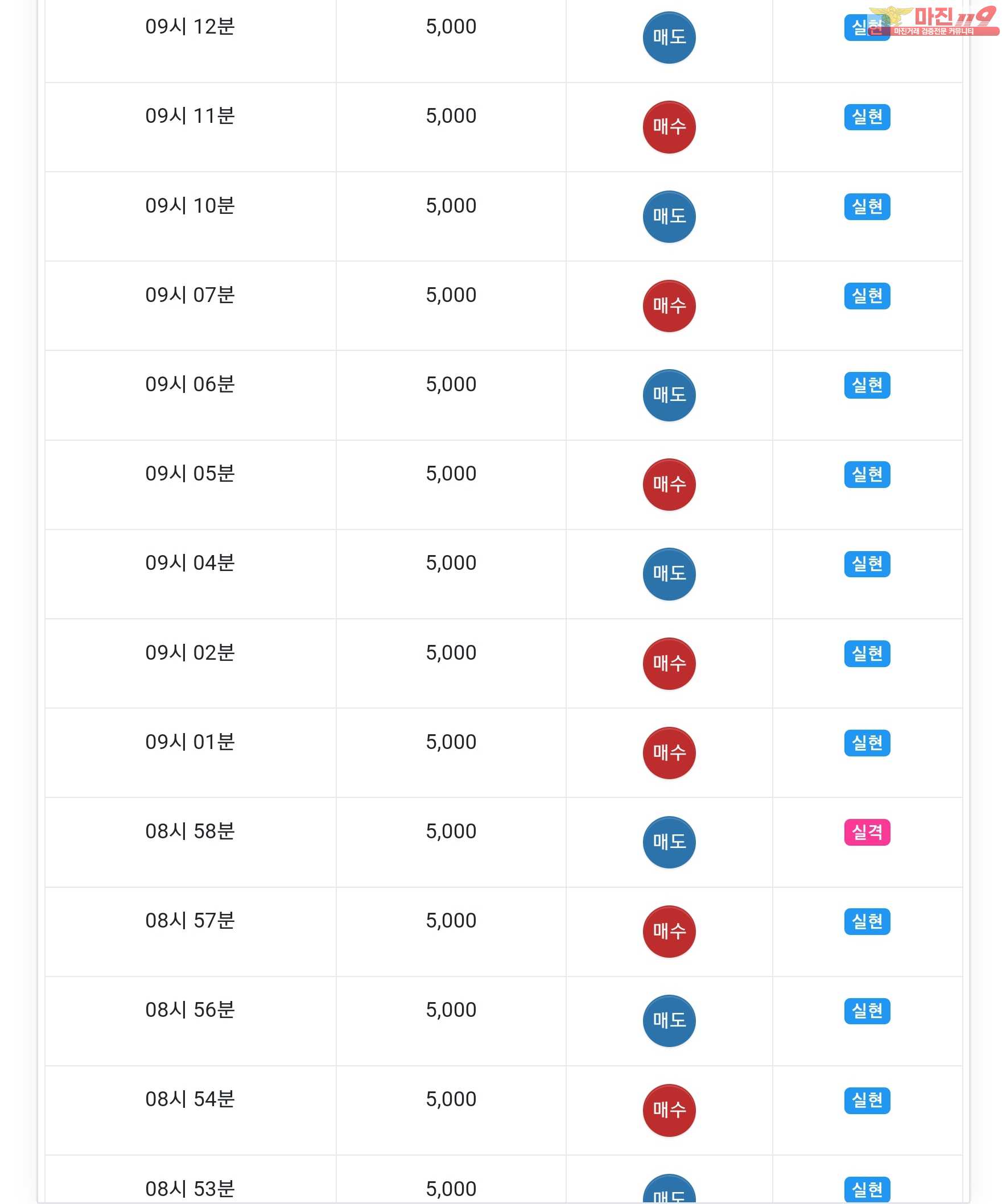Click the pink 실격 badge at 08시 58분
Screen dimensions: 1006x1204
tap(867, 832)
